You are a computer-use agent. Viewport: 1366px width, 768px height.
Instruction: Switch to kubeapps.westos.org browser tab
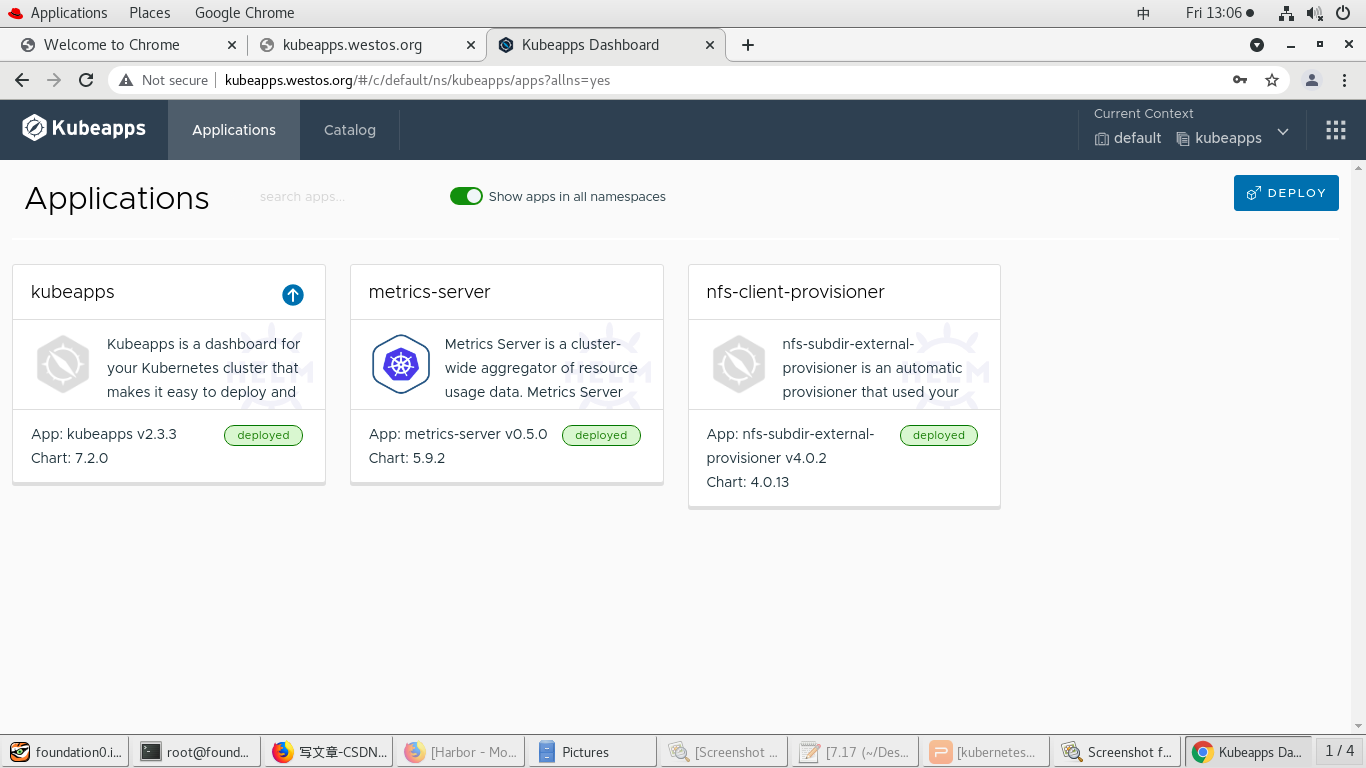pos(366,45)
